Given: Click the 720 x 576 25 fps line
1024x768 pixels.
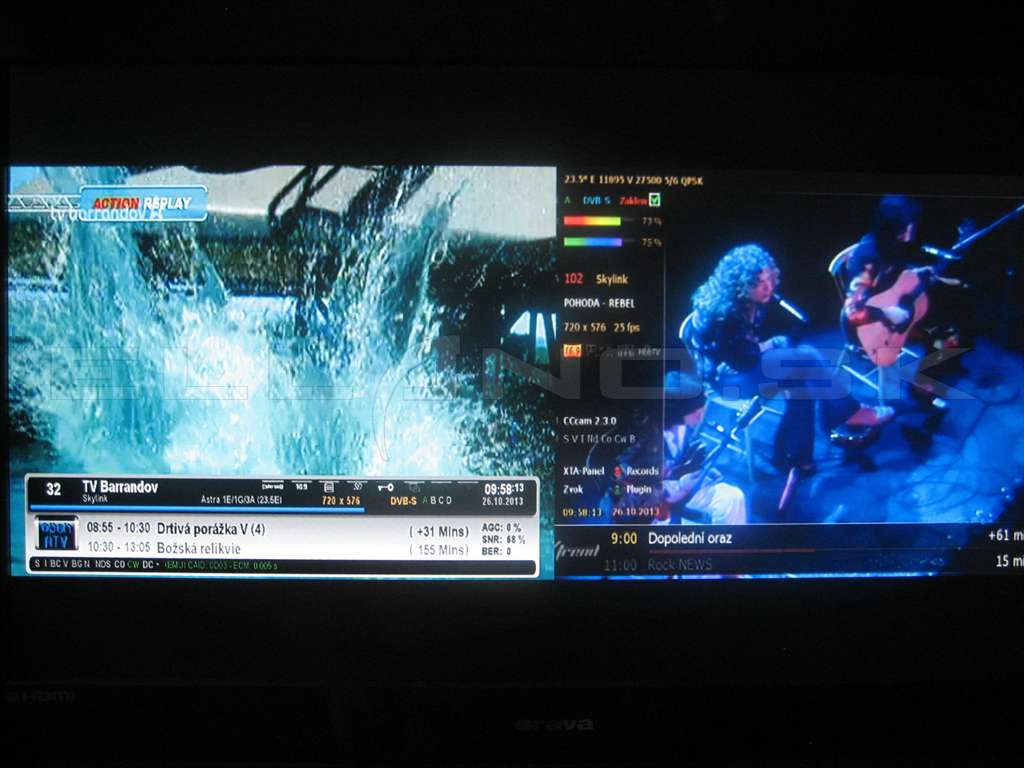Looking at the screenshot, I should (601, 327).
